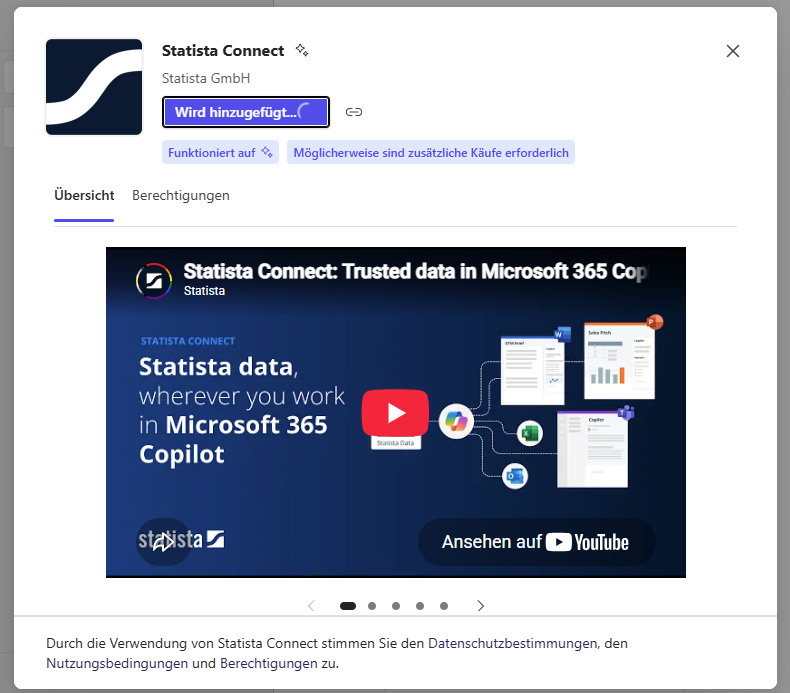Go to the previous carousel slide

click(311, 606)
